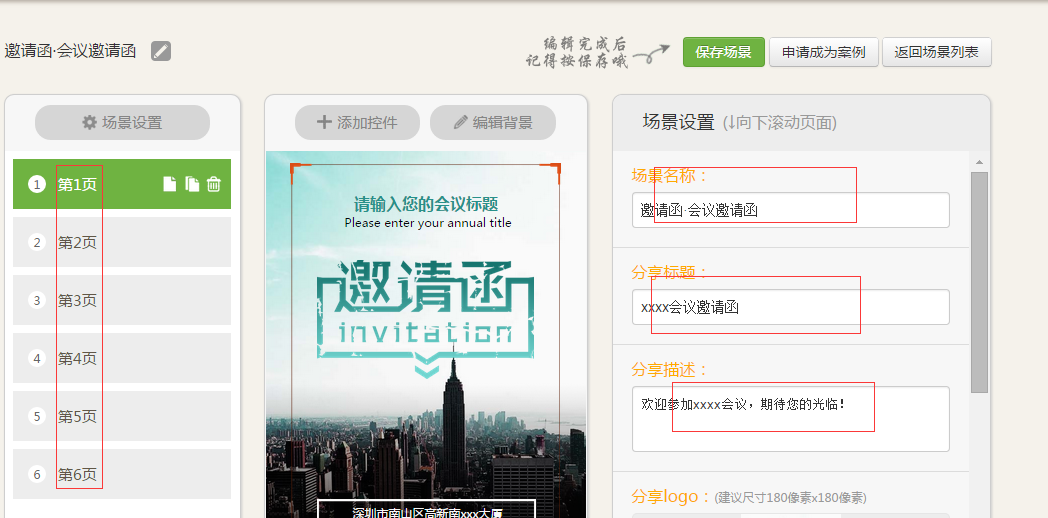Click the 编辑背景 button
The image size is (1048, 518).
pyautogui.click(x=493, y=122)
